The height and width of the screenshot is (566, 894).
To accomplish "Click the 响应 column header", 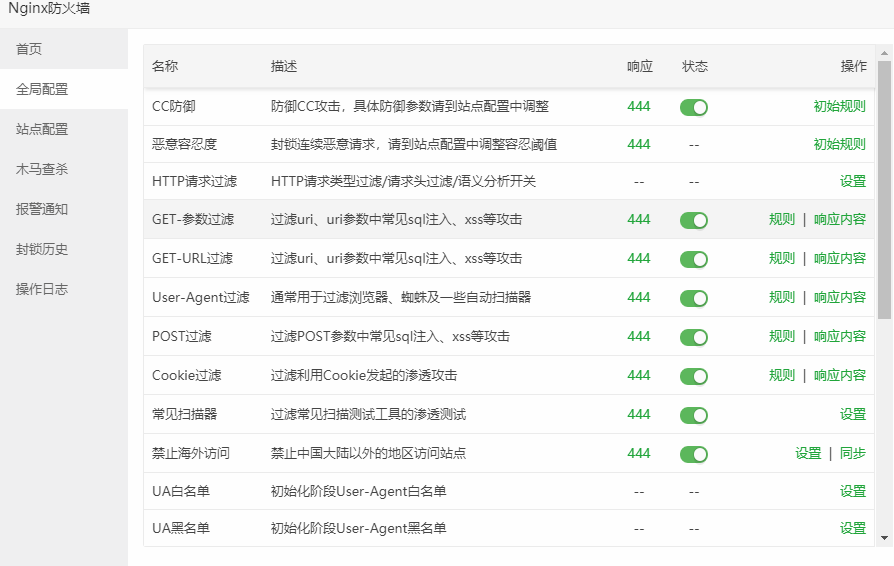I will pyautogui.click(x=640, y=66).
